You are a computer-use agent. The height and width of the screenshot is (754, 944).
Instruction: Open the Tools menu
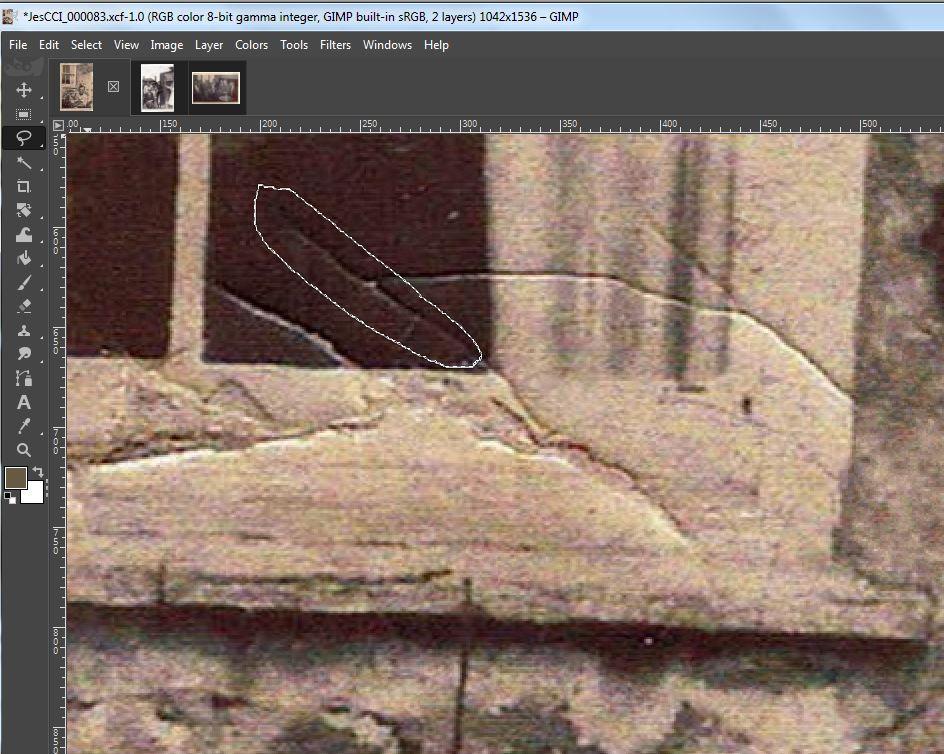[294, 45]
